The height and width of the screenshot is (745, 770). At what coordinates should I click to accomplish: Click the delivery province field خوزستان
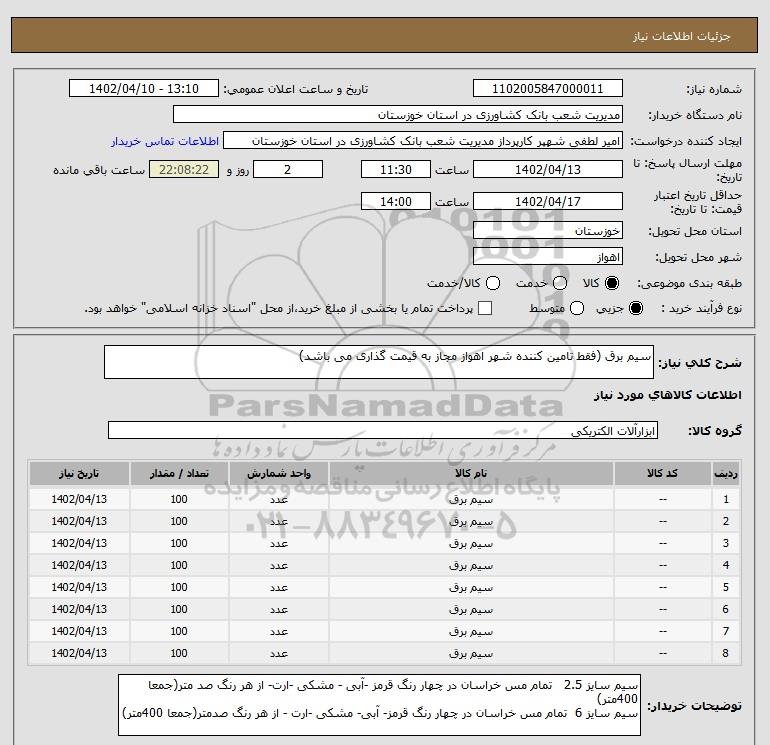[x=548, y=230]
